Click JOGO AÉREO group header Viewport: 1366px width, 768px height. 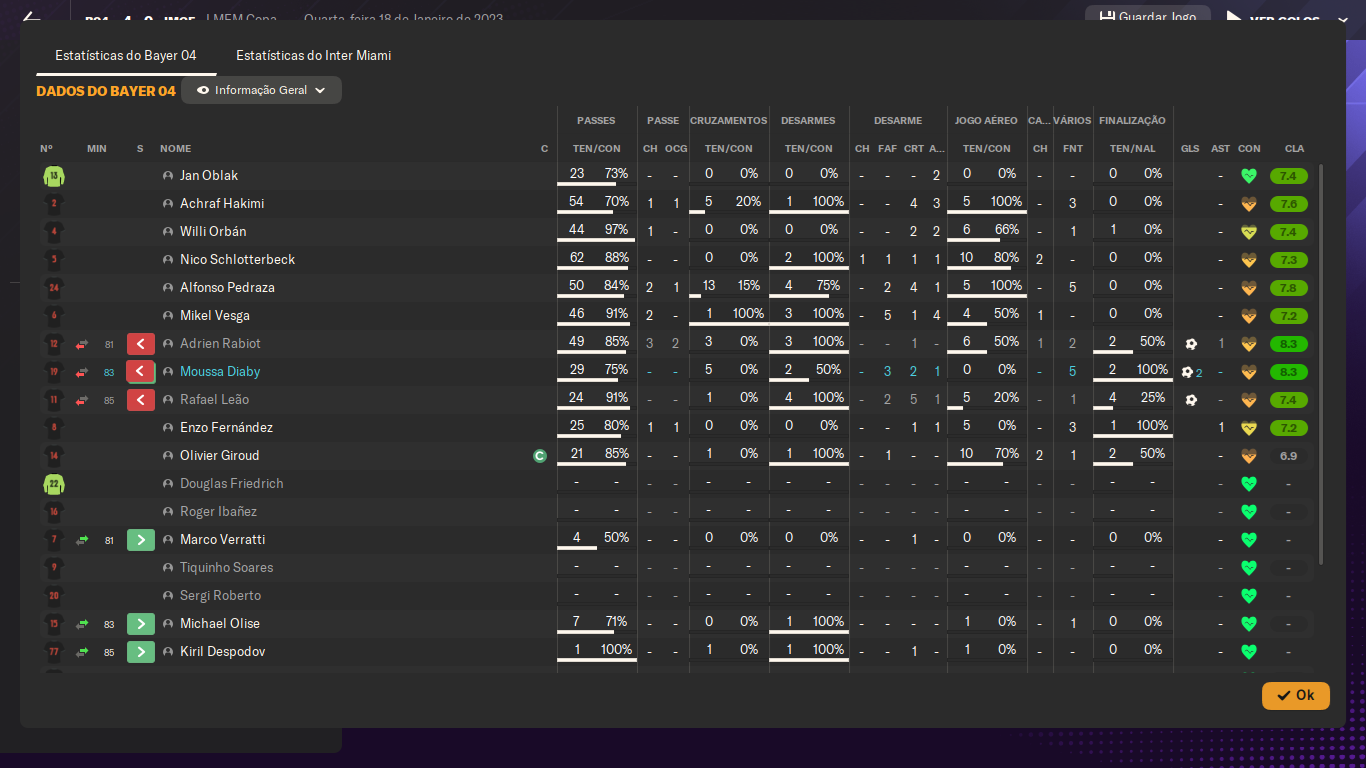987,121
